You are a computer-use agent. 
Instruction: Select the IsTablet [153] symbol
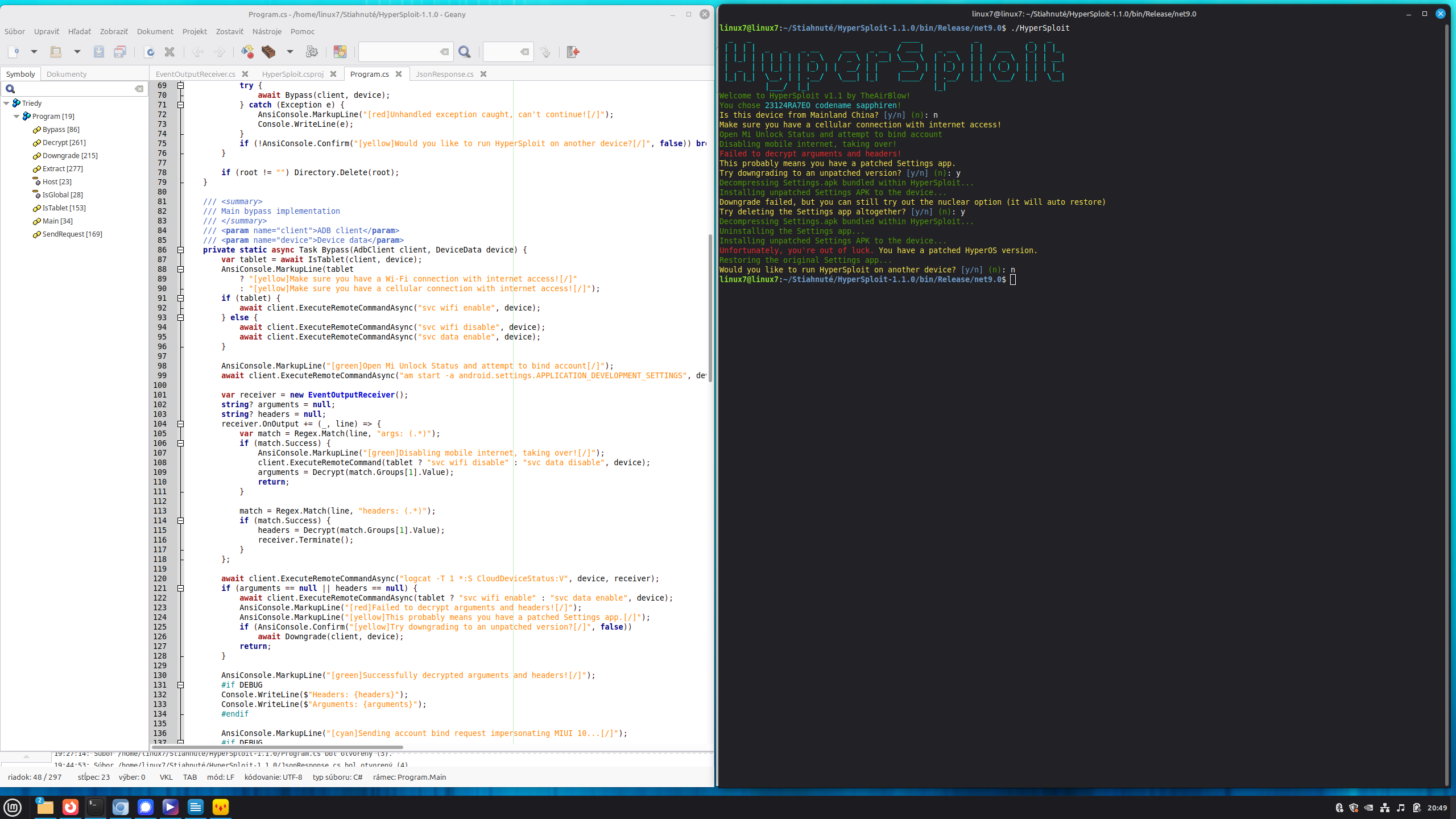tap(64, 208)
